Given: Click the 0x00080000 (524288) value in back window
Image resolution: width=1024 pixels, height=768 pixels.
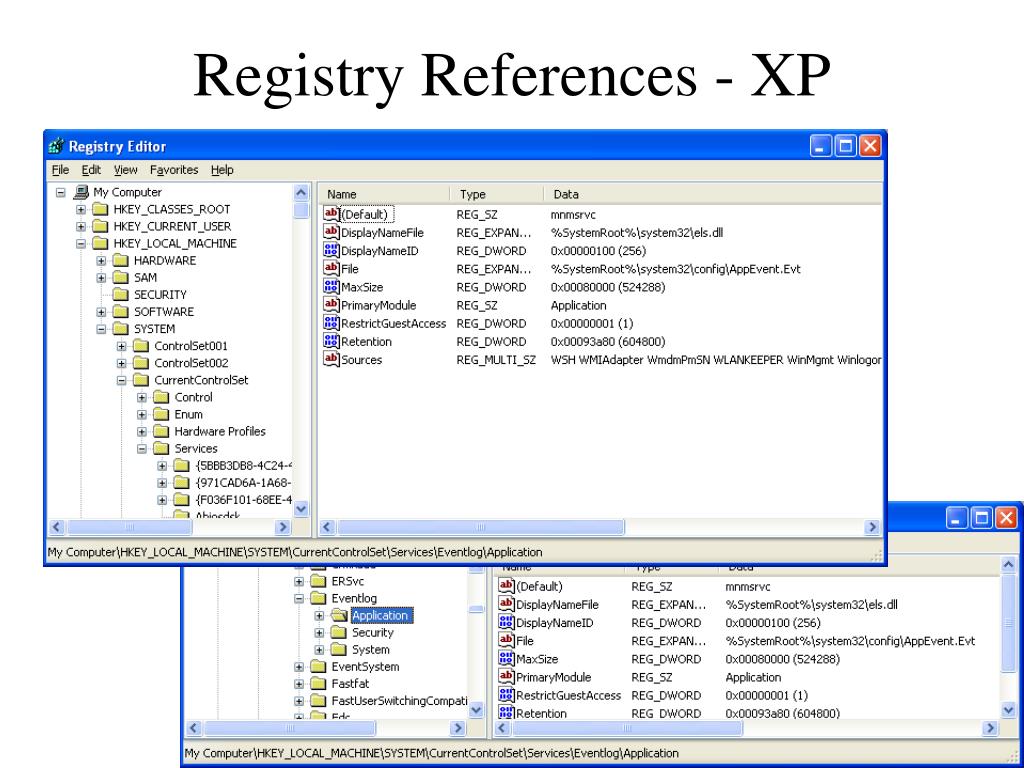Looking at the screenshot, I should (782, 659).
